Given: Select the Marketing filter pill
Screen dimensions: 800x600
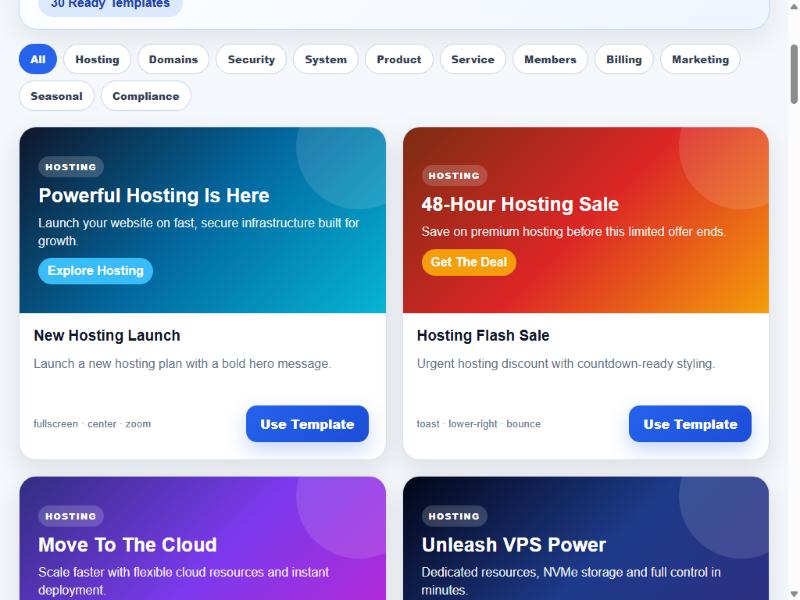Looking at the screenshot, I should click(x=700, y=59).
